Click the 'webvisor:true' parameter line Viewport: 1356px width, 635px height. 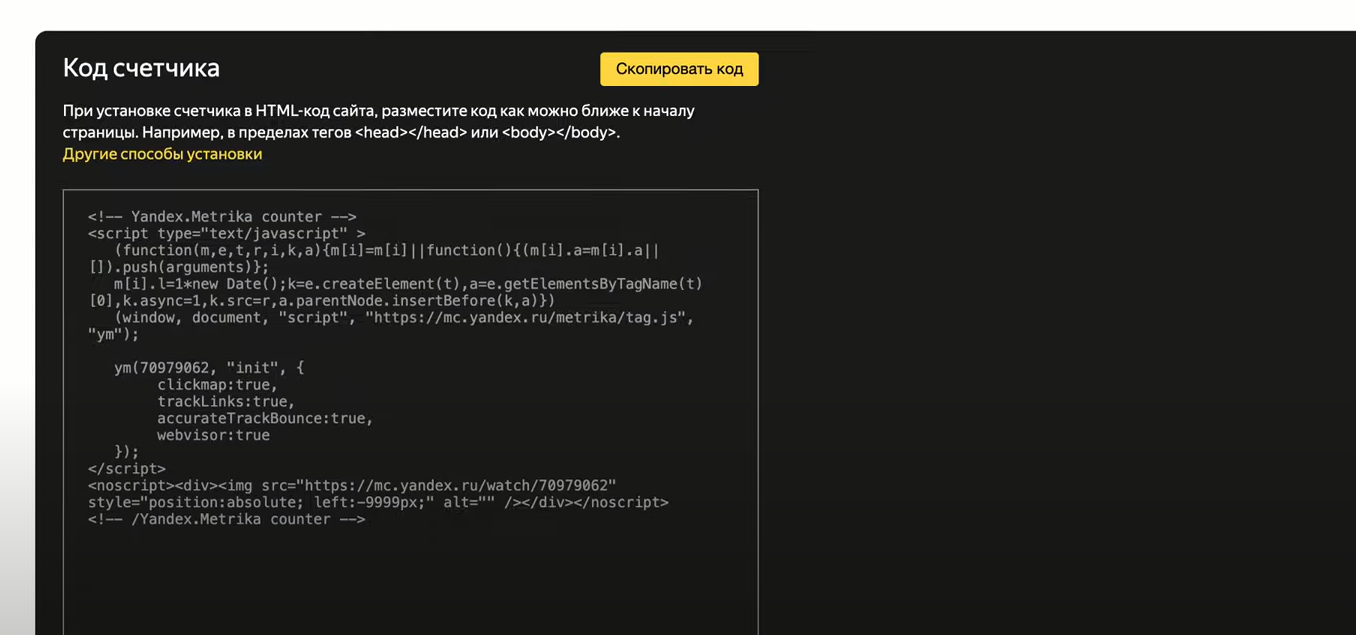tap(213, 436)
